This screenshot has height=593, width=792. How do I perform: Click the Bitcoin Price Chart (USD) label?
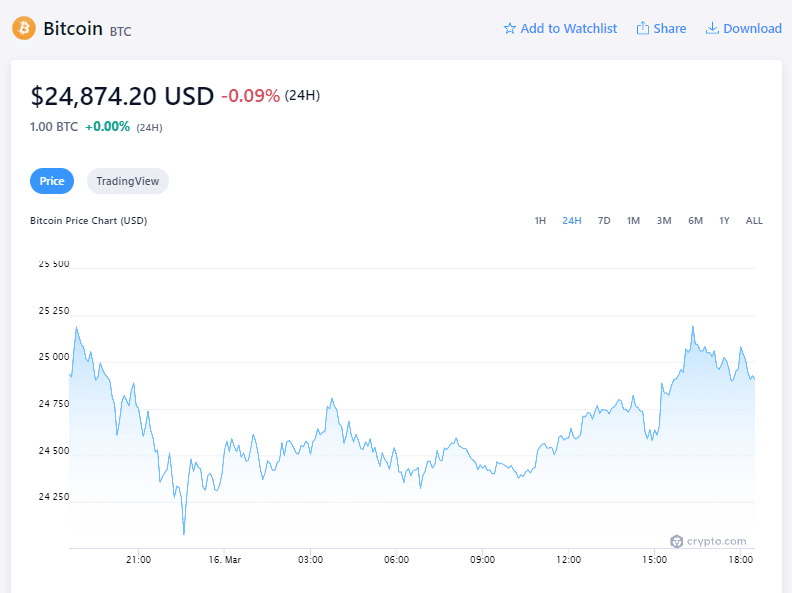click(x=88, y=221)
